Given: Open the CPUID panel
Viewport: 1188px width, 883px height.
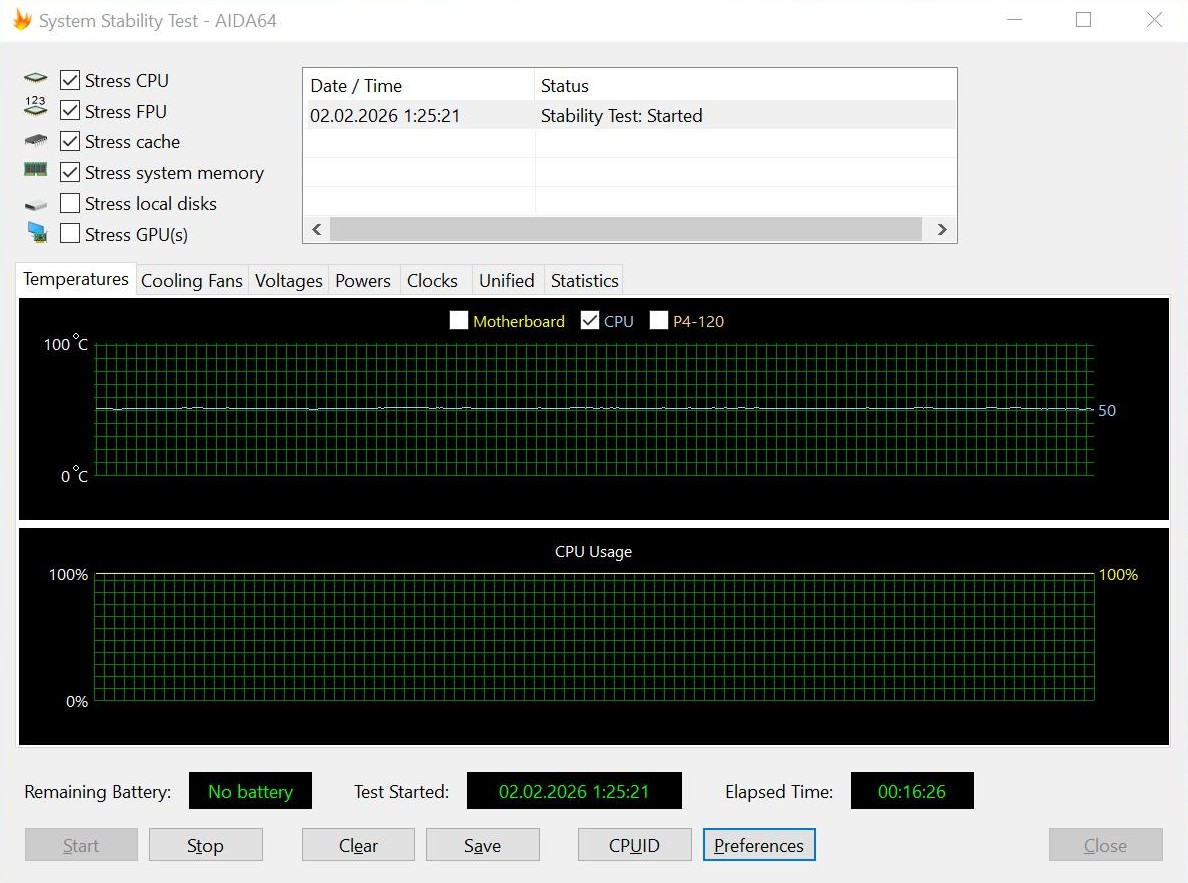Looking at the screenshot, I should point(635,845).
